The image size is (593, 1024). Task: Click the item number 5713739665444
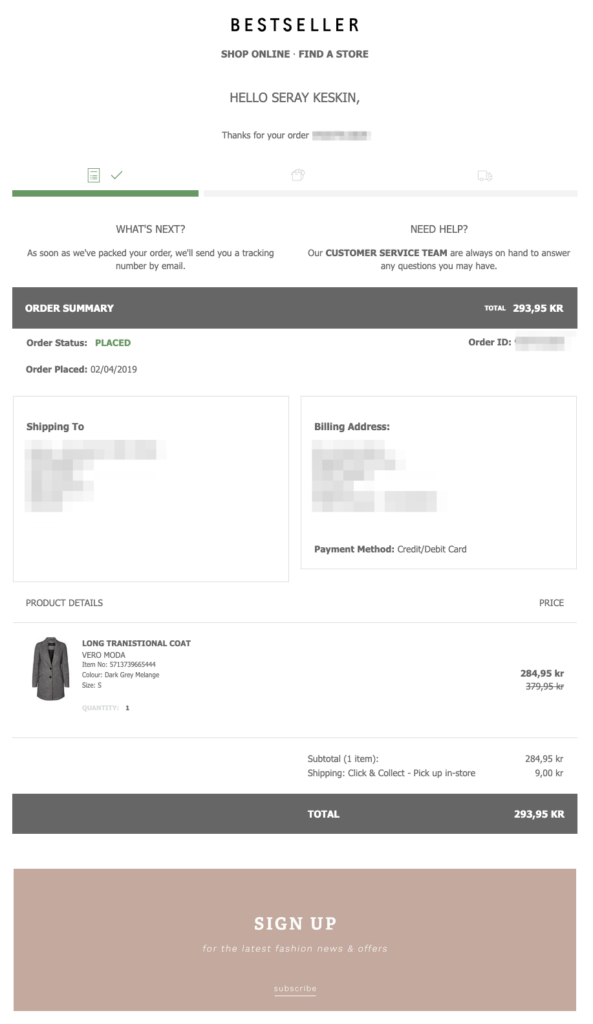pos(120,664)
